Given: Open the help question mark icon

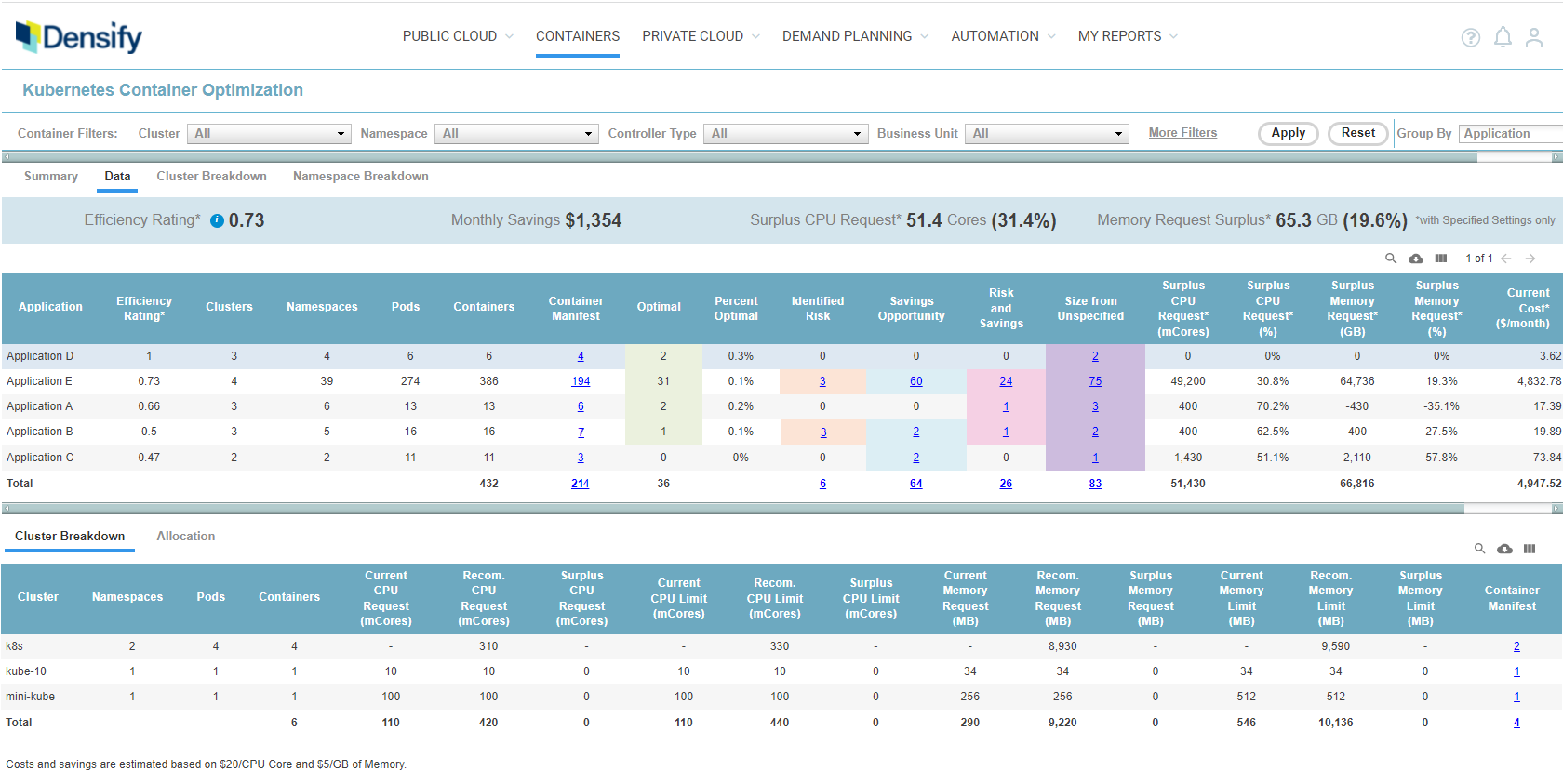Looking at the screenshot, I should tap(1470, 37).
